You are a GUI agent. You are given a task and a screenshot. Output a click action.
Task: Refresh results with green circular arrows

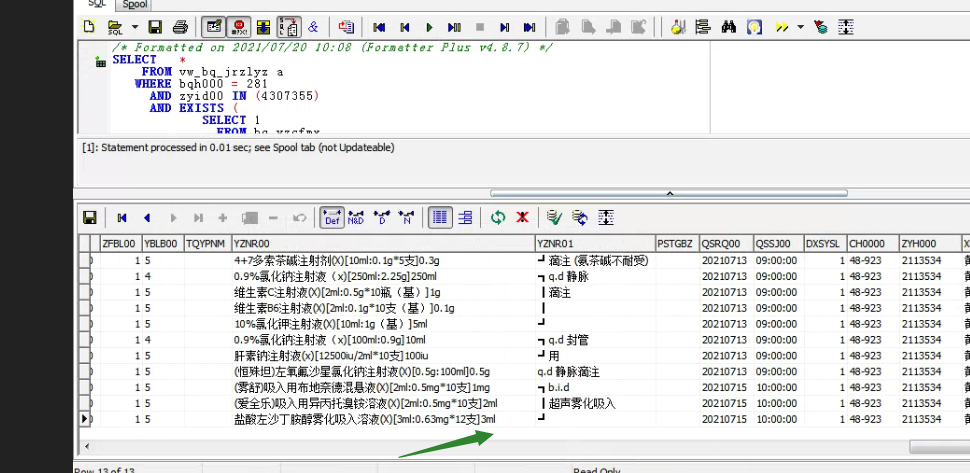pos(498,218)
